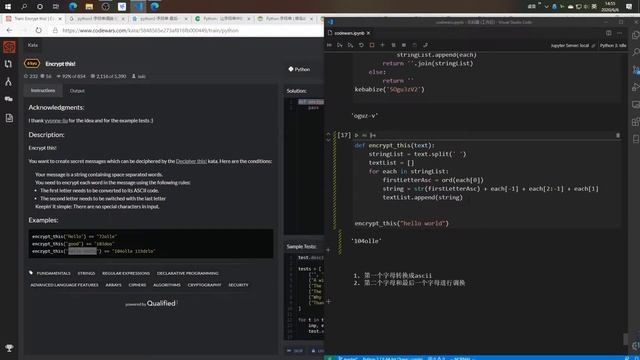This screenshot has width=640, height=360.
Task: Open Windows taskbar search
Action: pos(24,6)
